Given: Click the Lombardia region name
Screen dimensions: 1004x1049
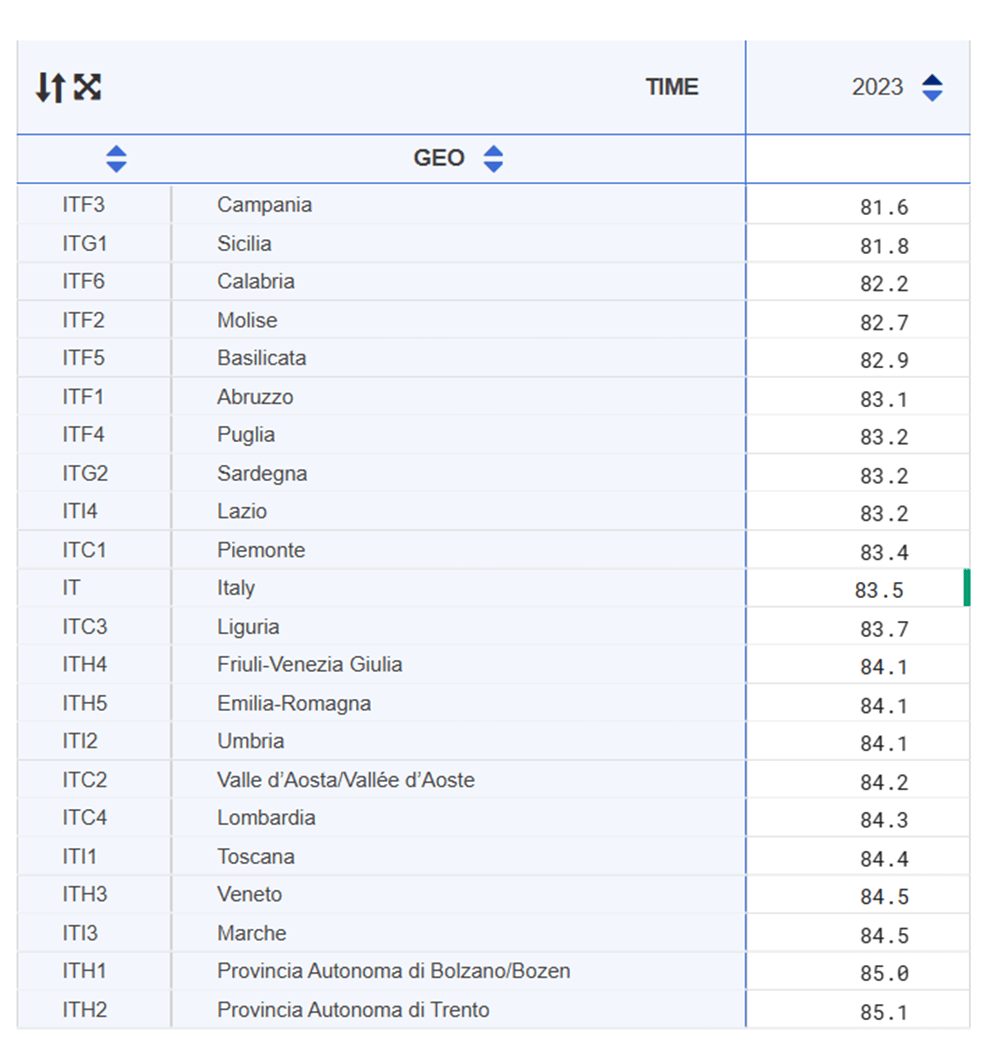Looking at the screenshot, I should pyautogui.click(x=266, y=818).
